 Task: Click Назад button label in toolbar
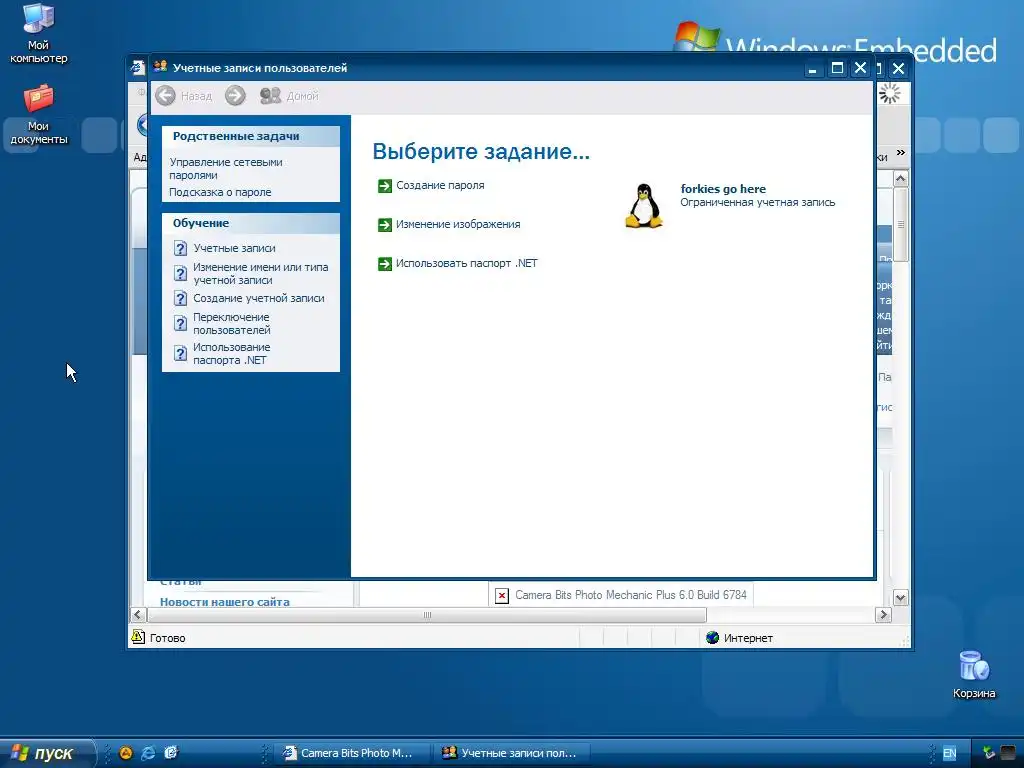coord(197,96)
